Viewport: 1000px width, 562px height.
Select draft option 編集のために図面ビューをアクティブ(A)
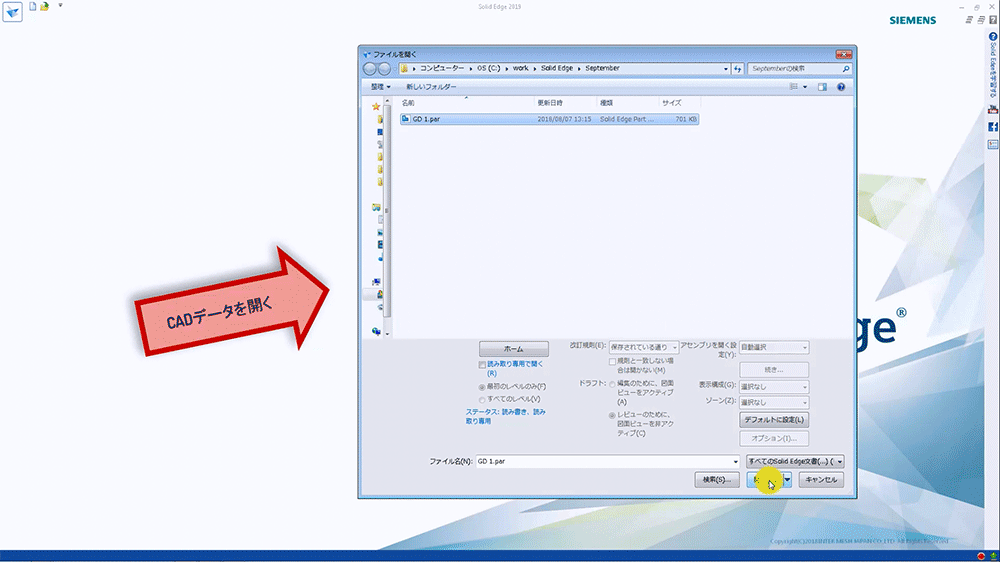coord(612,384)
